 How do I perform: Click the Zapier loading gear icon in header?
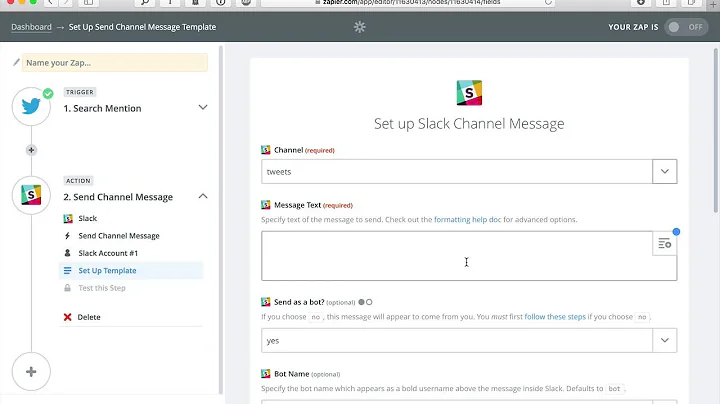tap(360, 27)
